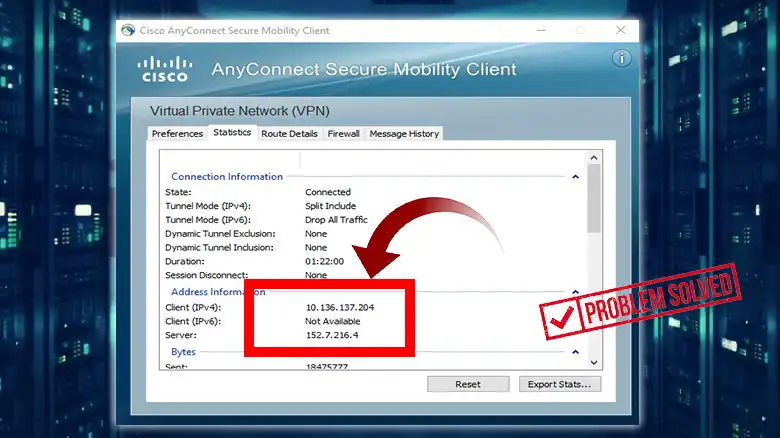Click the Cisco logo in the header
The image size is (780, 438).
coord(165,69)
